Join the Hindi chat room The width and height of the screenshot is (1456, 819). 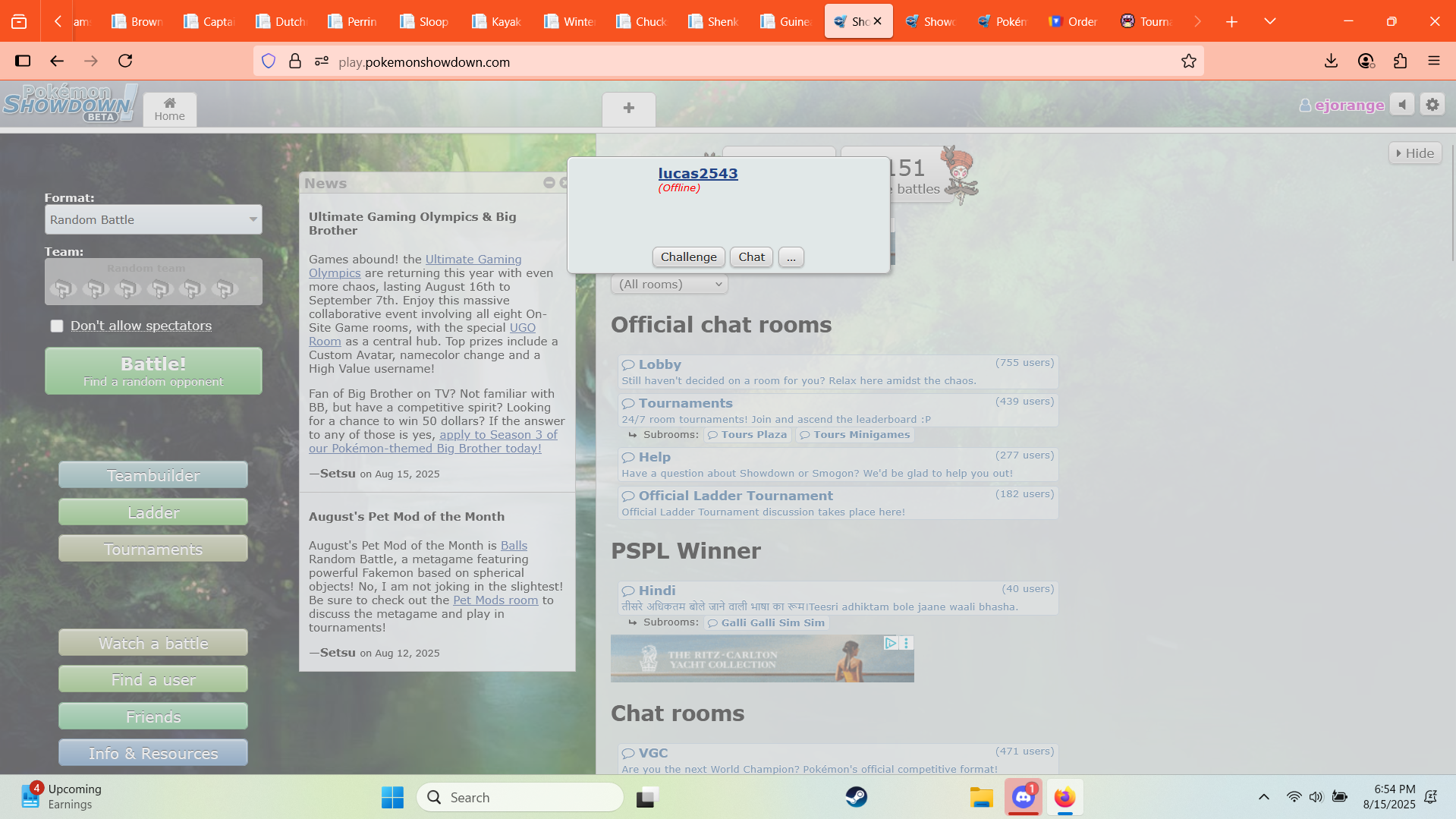click(x=838, y=598)
